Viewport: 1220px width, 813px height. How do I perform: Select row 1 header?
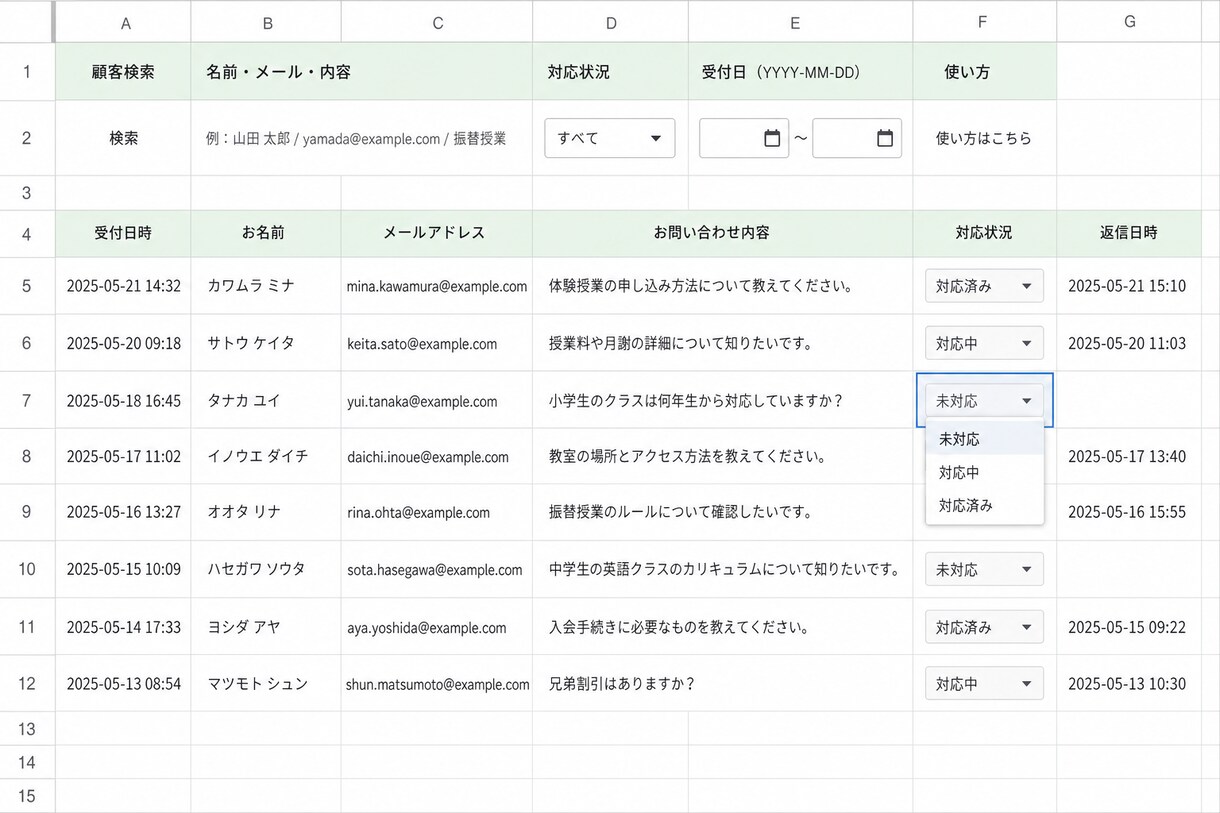[x=27, y=71]
